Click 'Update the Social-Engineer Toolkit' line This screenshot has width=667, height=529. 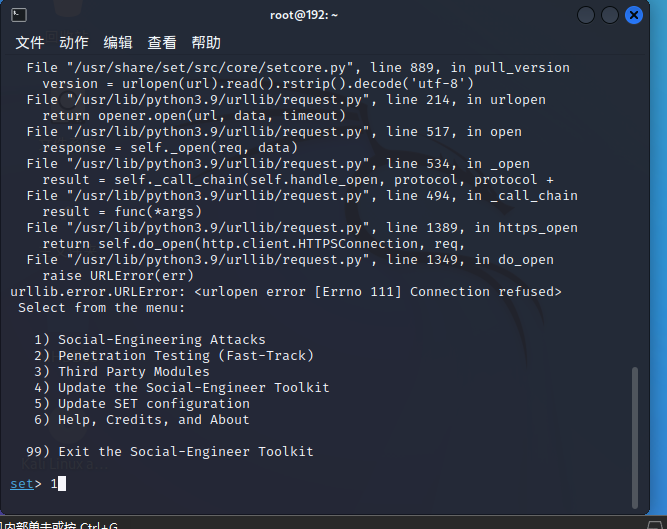(x=193, y=388)
